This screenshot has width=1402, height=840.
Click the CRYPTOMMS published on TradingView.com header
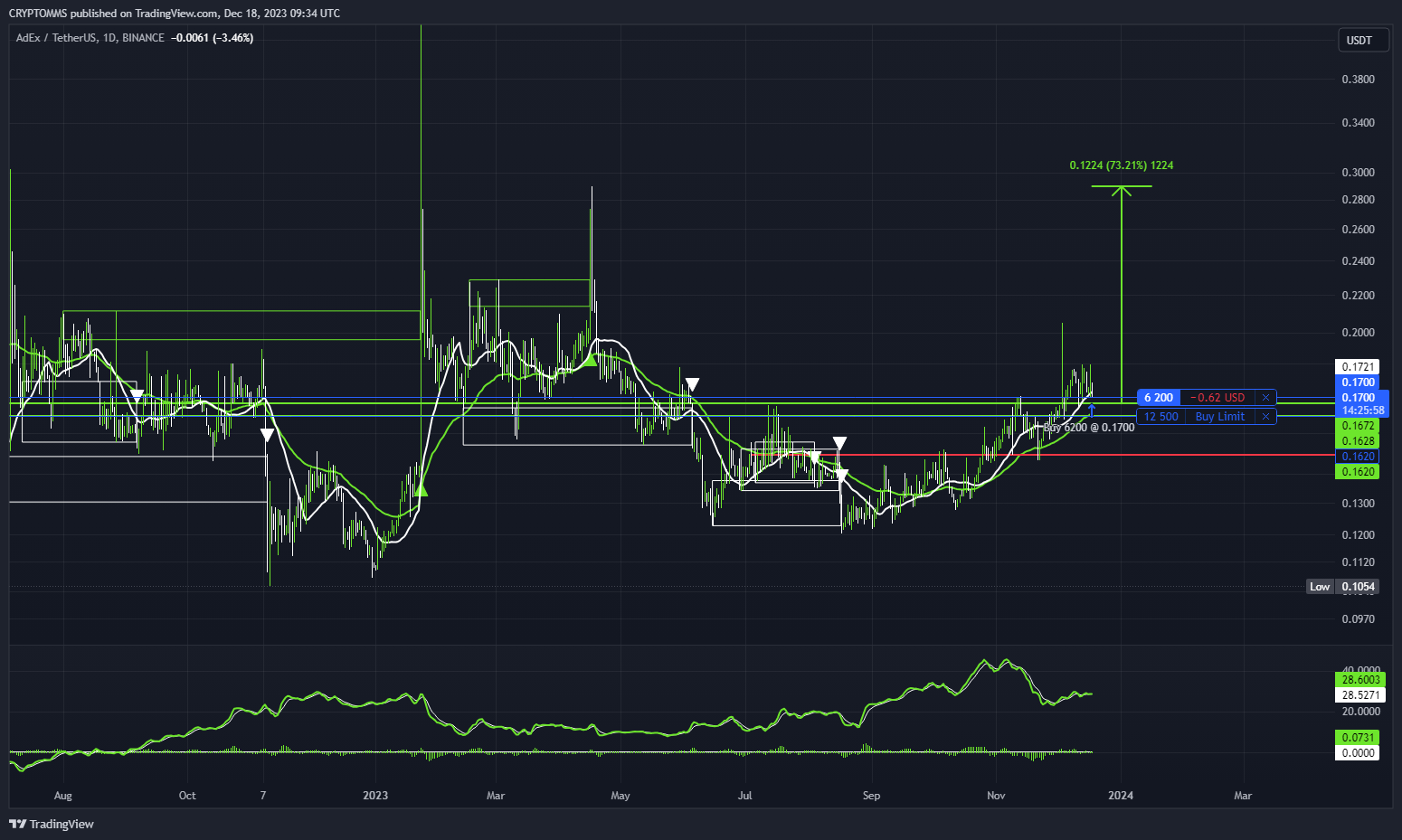tap(175, 14)
